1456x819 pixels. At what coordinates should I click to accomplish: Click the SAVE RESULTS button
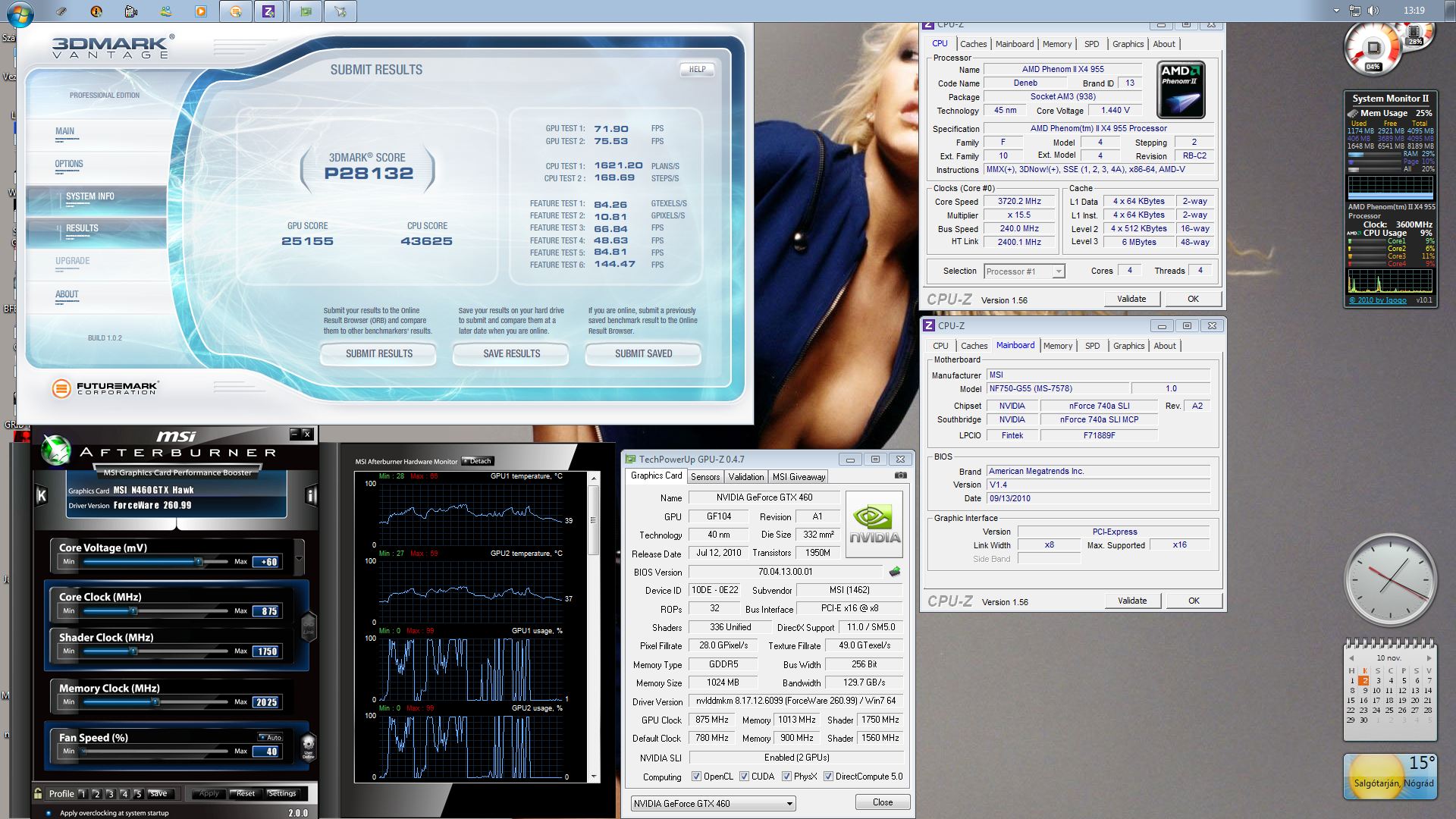click(512, 353)
